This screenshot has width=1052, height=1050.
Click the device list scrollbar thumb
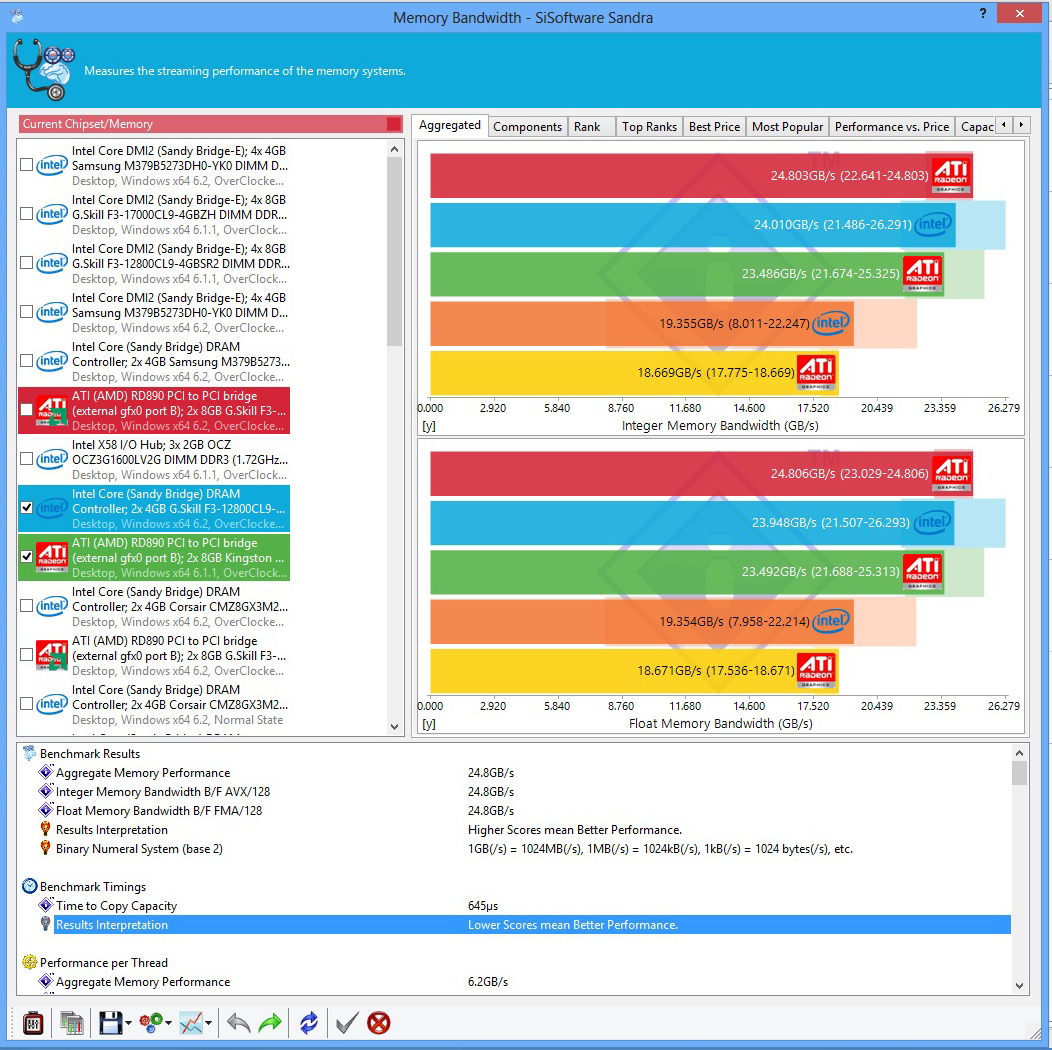click(394, 252)
